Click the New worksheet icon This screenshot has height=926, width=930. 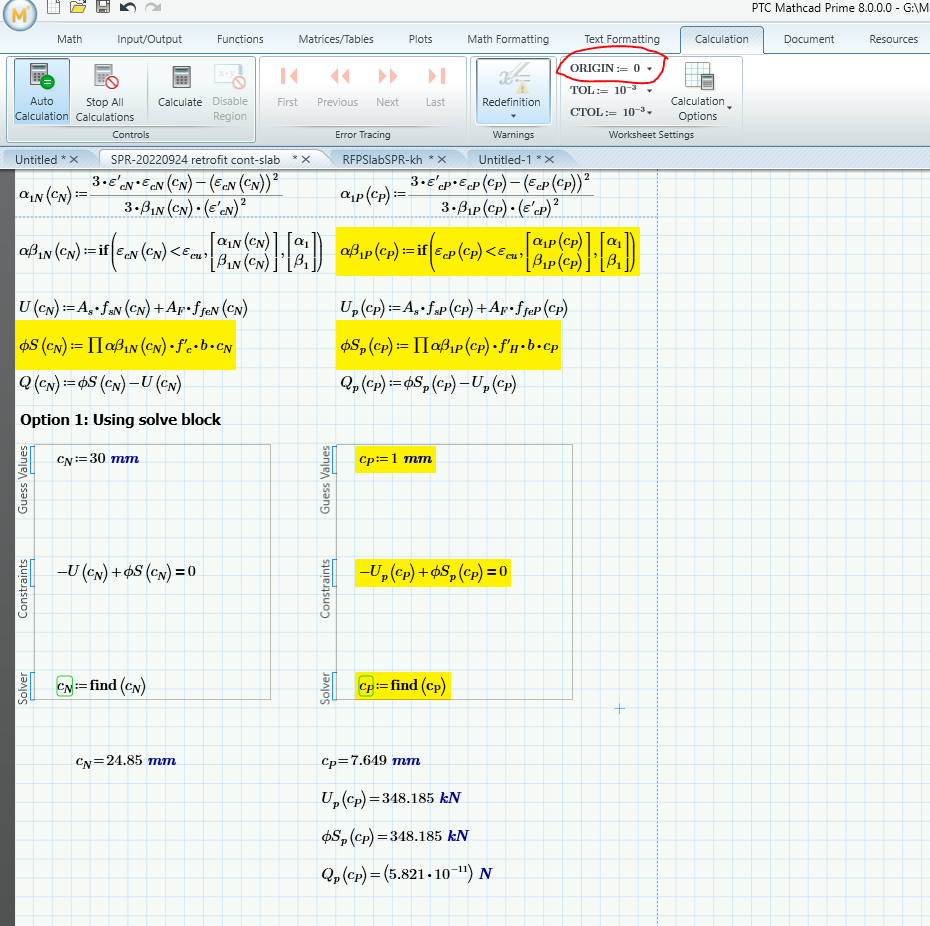(x=54, y=7)
